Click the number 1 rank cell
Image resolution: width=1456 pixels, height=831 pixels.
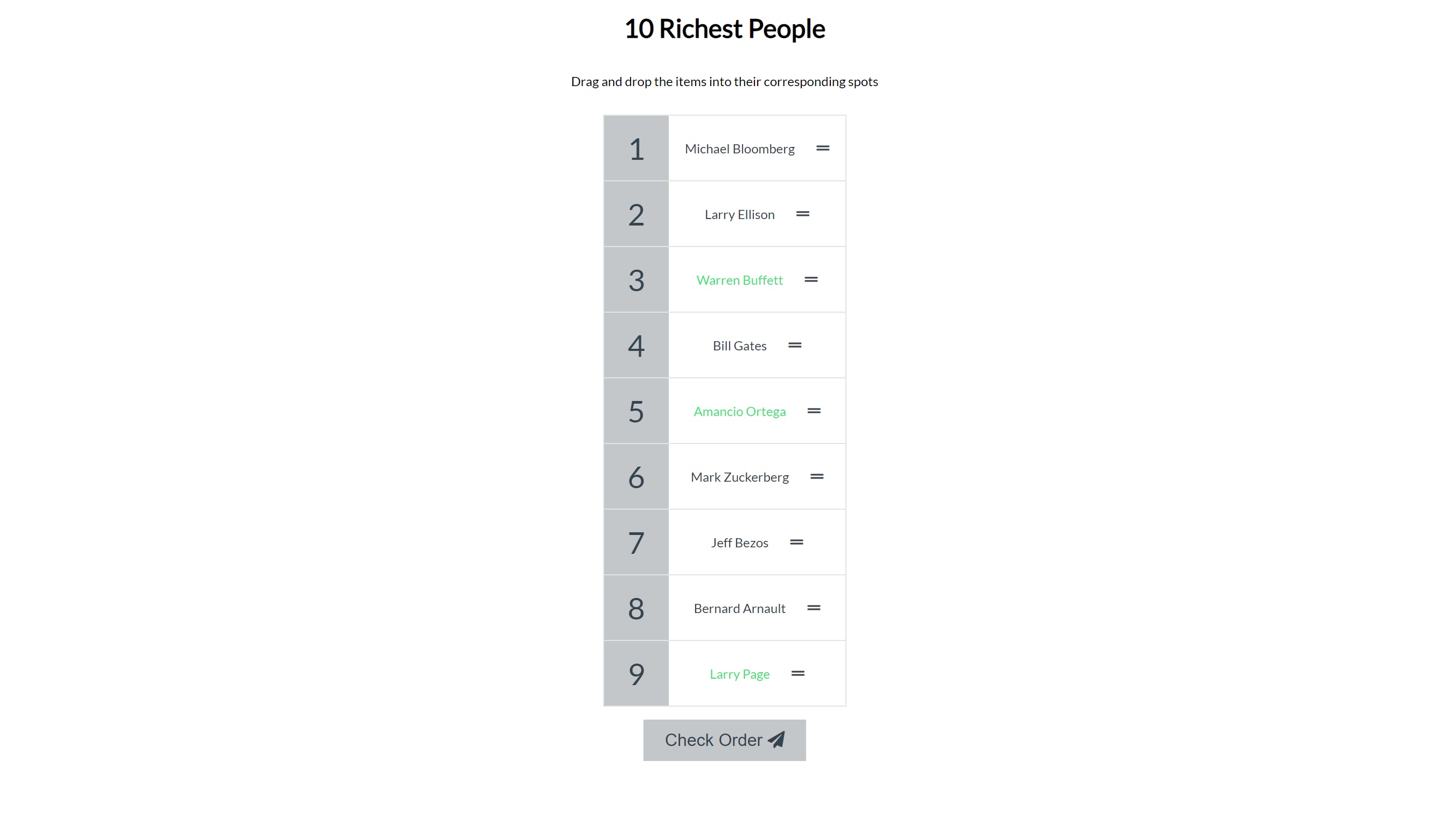pyautogui.click(x=635, y=149)
